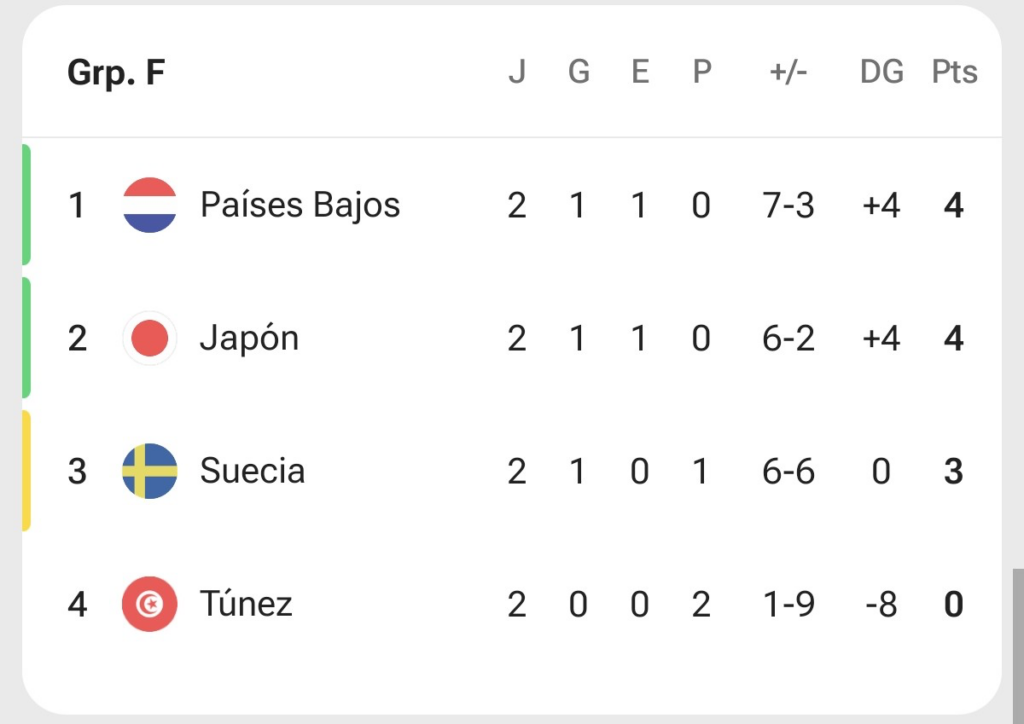Tap the Tunisia flag icon
This screenshot has width=1024, height=724.
[x=150, y=604]
